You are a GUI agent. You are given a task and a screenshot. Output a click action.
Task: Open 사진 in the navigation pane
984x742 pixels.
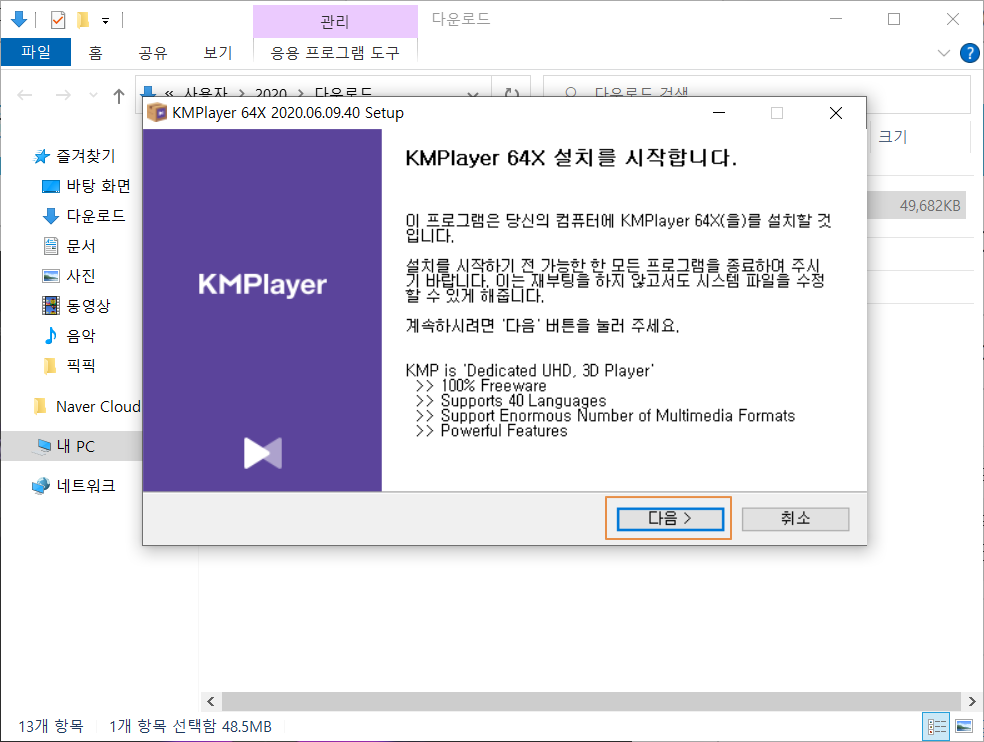(81, 276)
